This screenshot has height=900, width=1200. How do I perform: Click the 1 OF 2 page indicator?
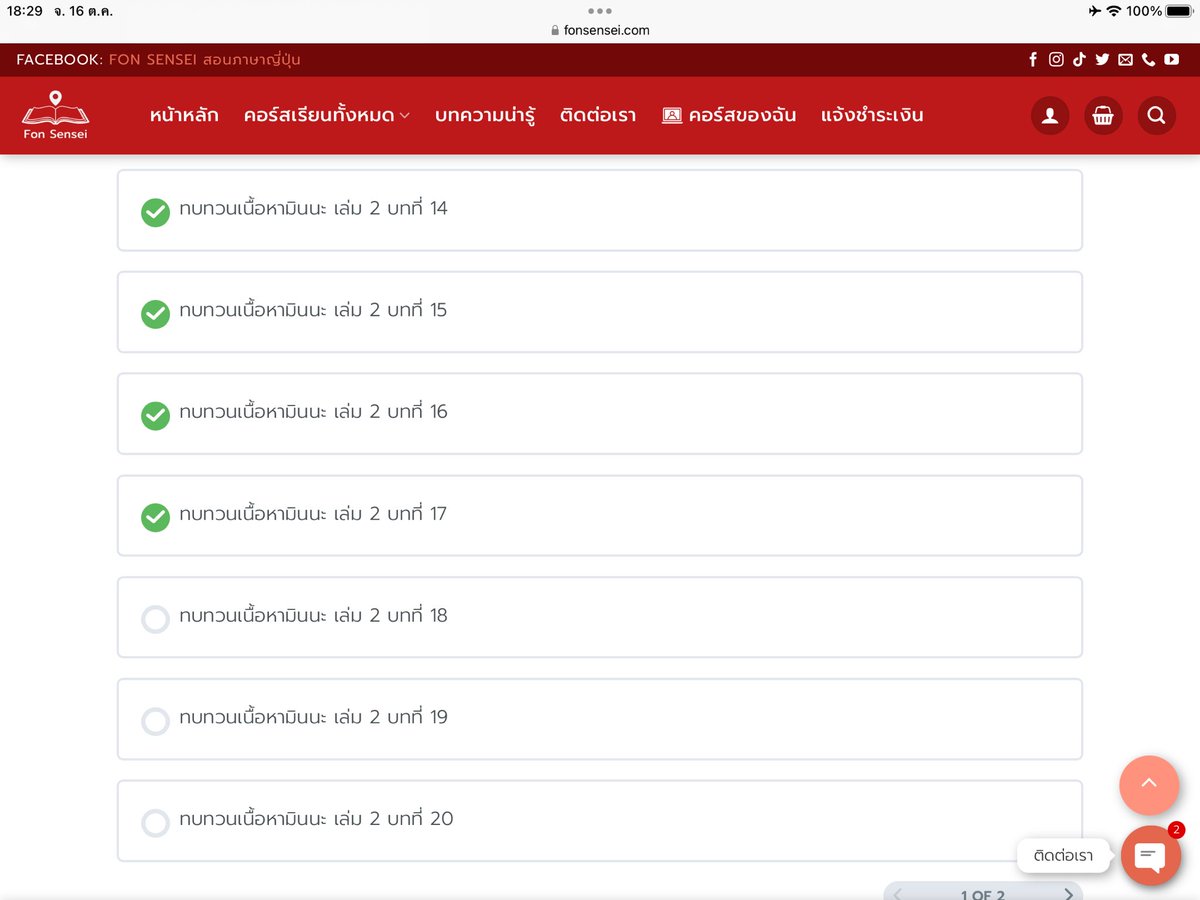pyautogui.click(x=982, y=894)
